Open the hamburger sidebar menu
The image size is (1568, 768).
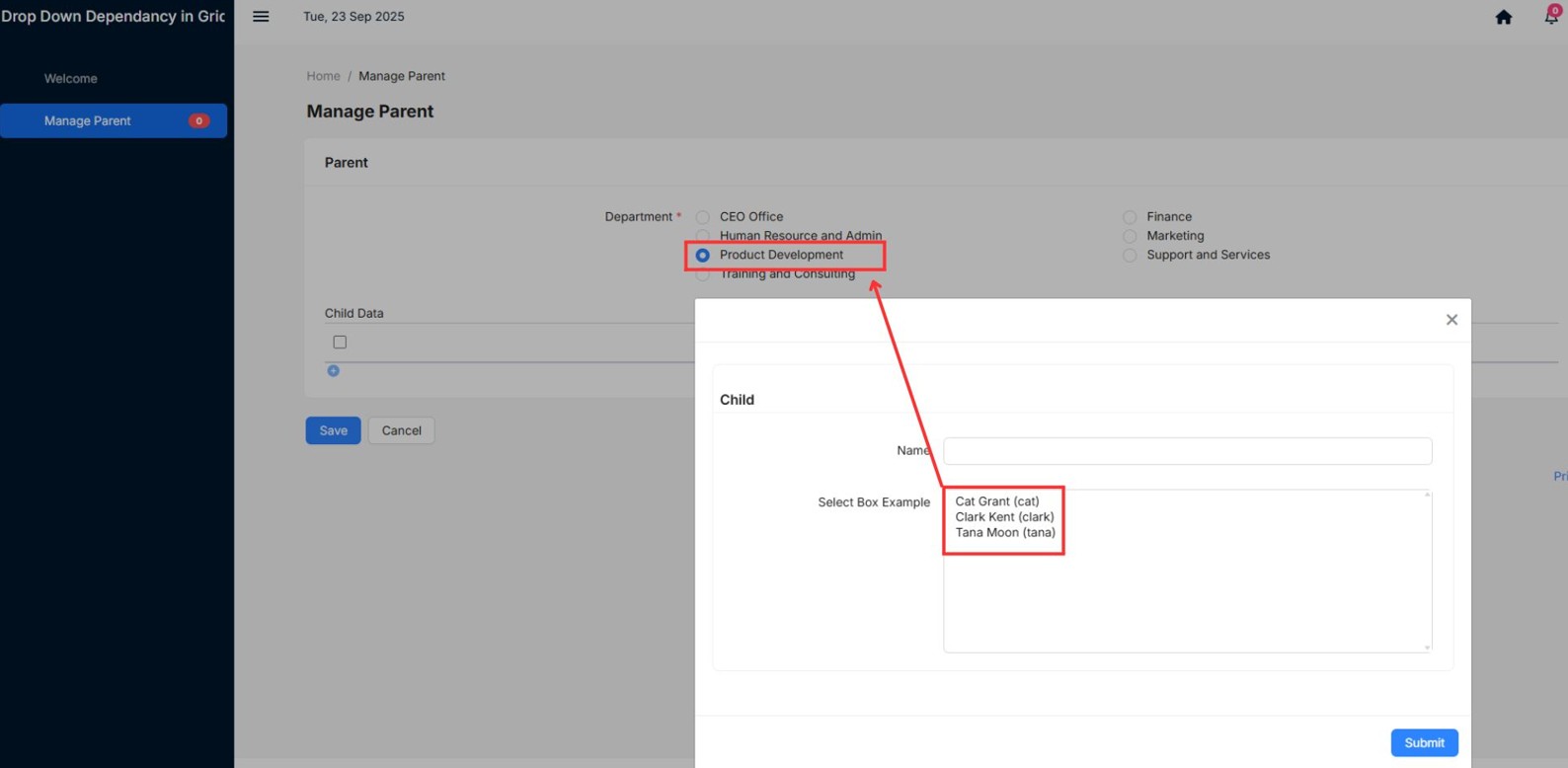[x=261, y=16]
